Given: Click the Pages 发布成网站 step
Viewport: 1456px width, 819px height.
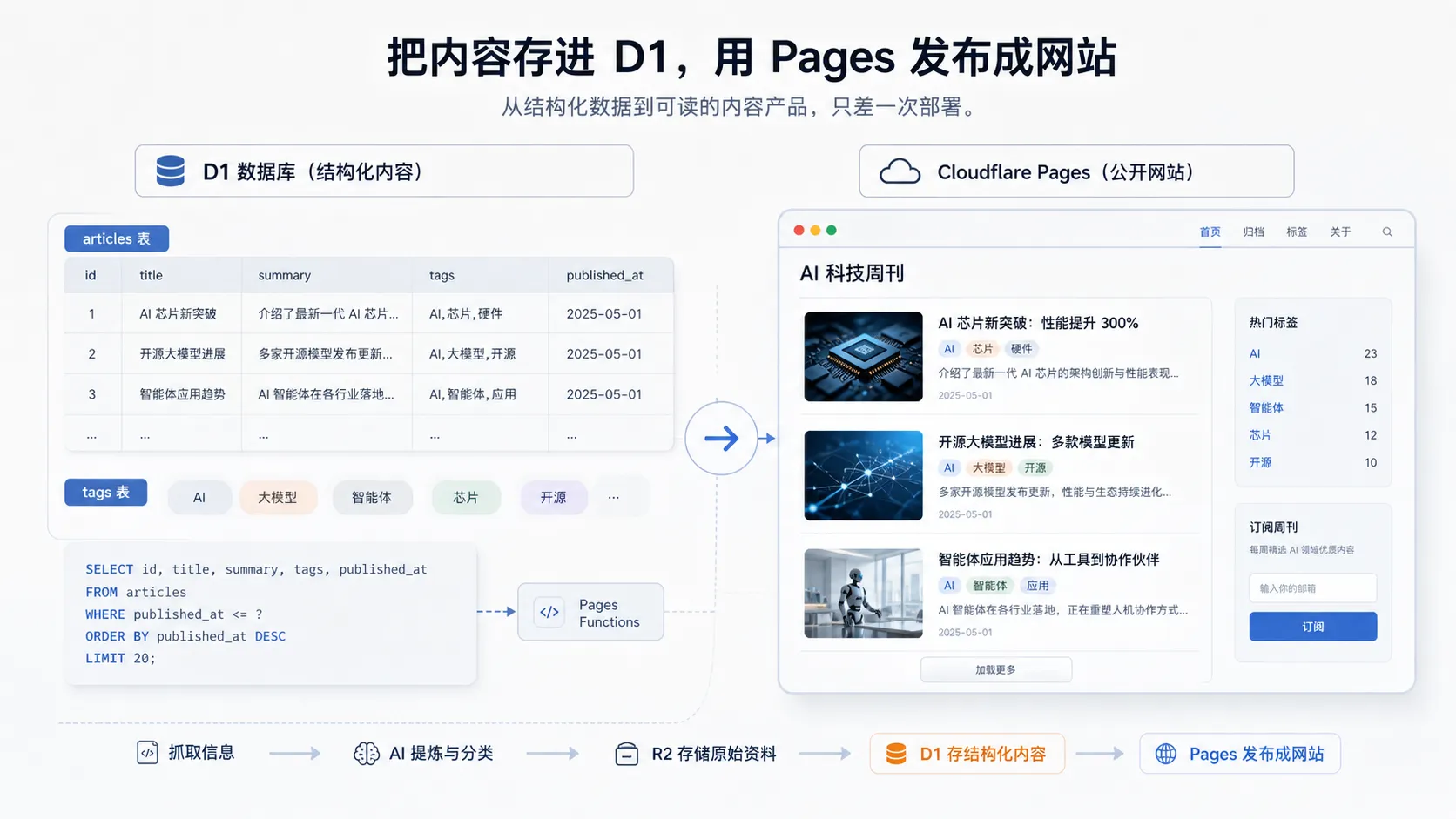Looking at the screenshot, I should coord(1240,754).
